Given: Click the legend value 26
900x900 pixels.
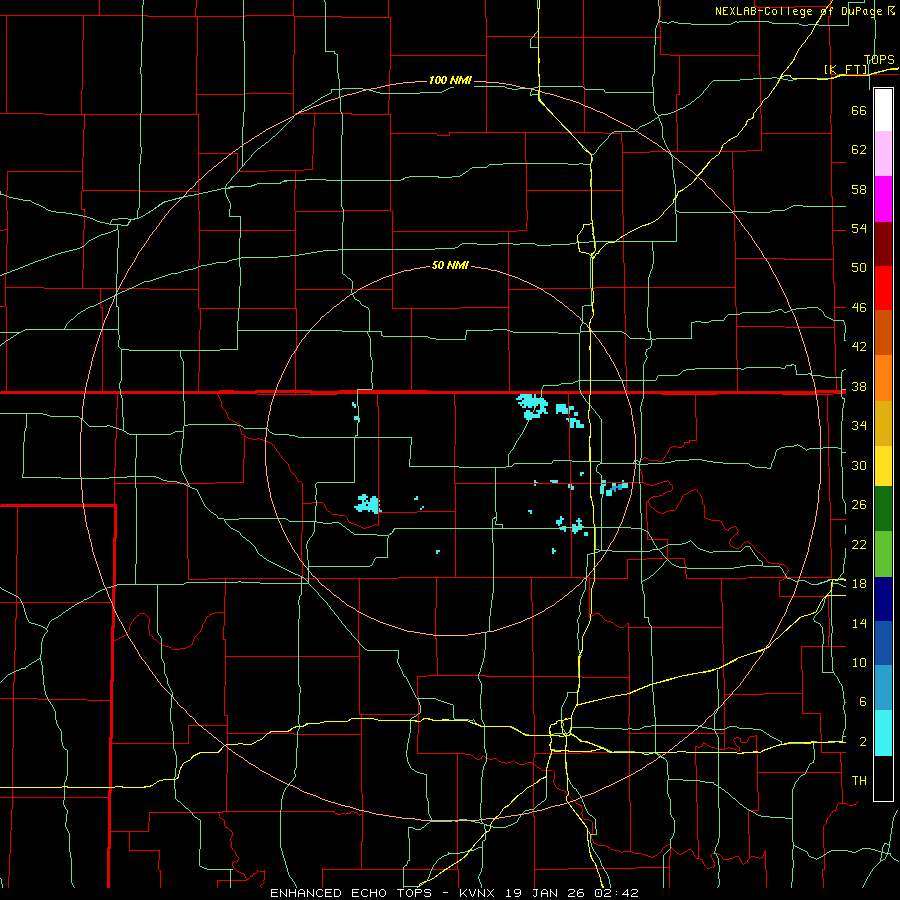Looking at the screenshot, I should 859,505.
